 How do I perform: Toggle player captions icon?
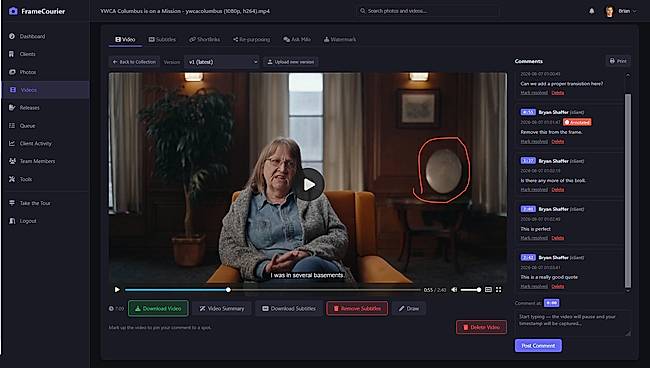click(x=488, y=290)
